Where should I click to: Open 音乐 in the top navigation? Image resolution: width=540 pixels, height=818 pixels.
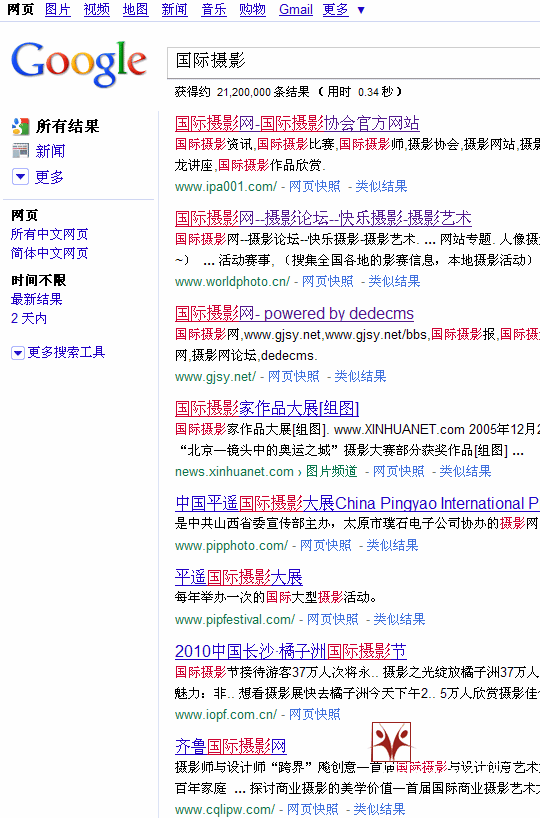point(214,9)
